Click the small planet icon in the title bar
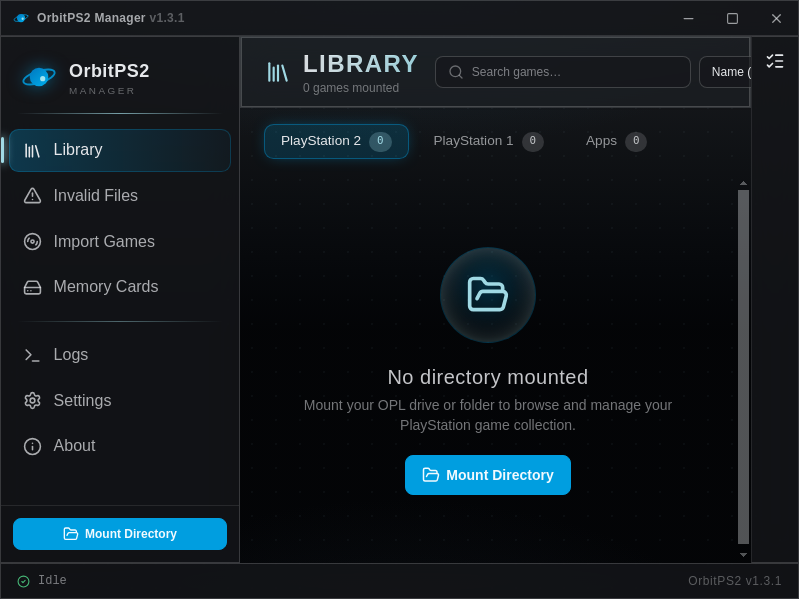 coord(21,18)
